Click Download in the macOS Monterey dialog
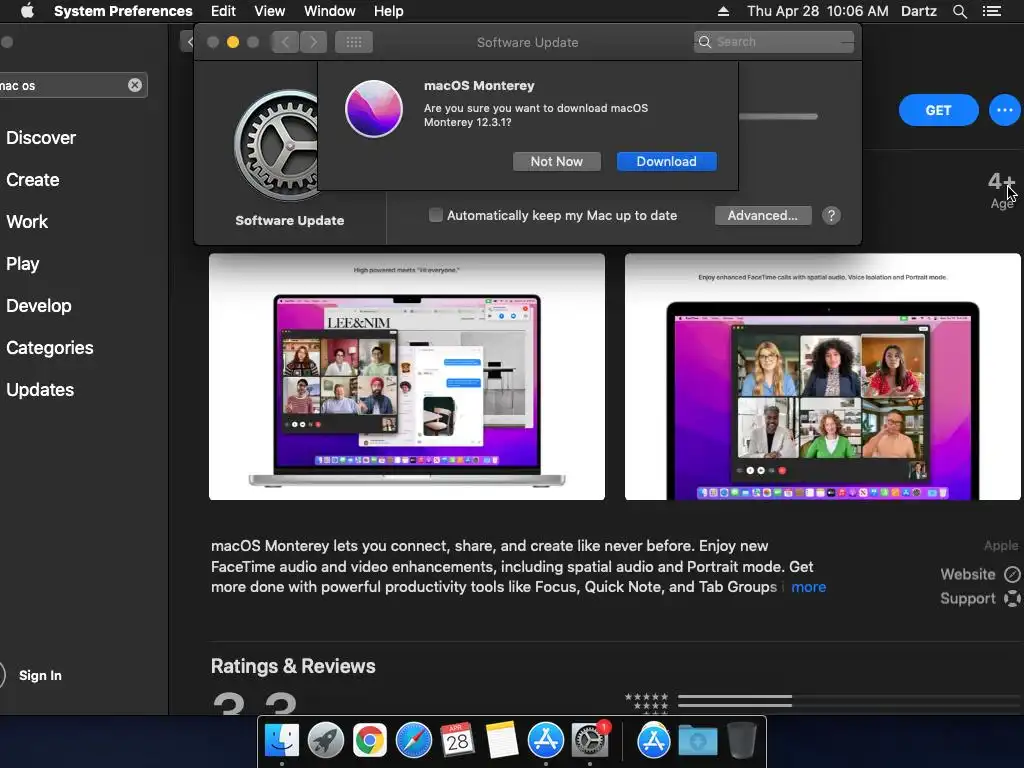Screen dimensions: 1024x768 click(x=667, y=161)
